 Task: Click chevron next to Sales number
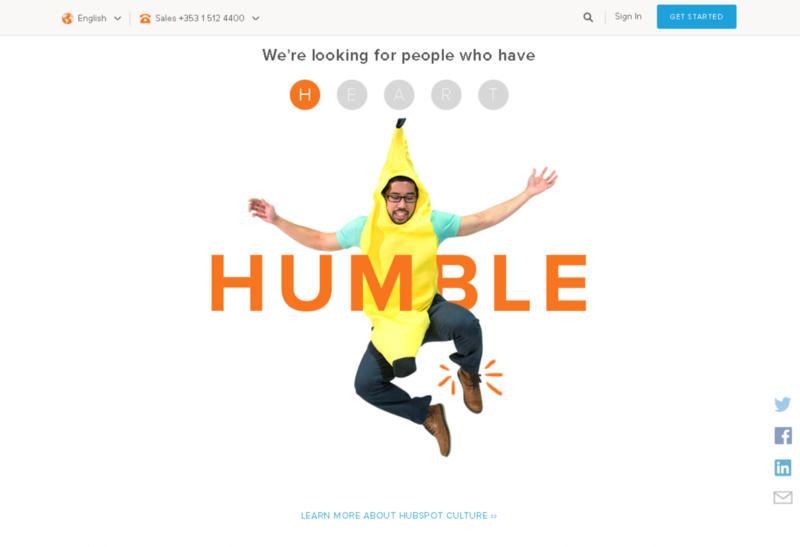click(x=256, y=18)
